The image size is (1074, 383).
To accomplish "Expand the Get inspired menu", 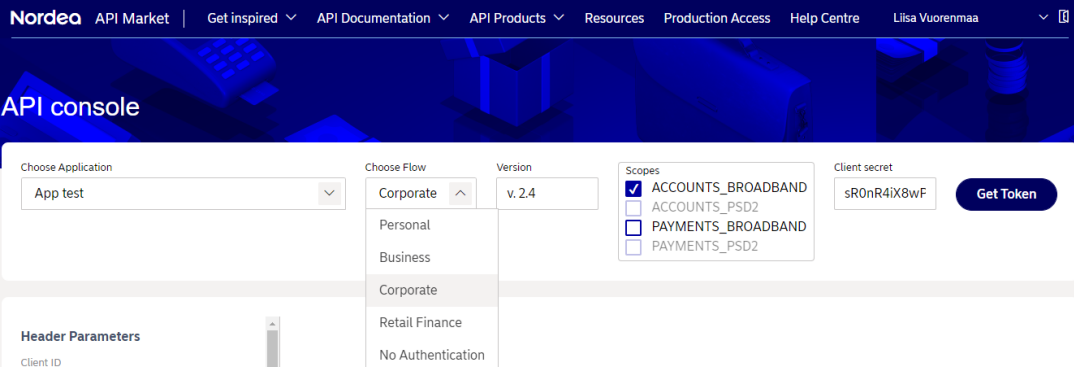I will (x=252, y=18).
